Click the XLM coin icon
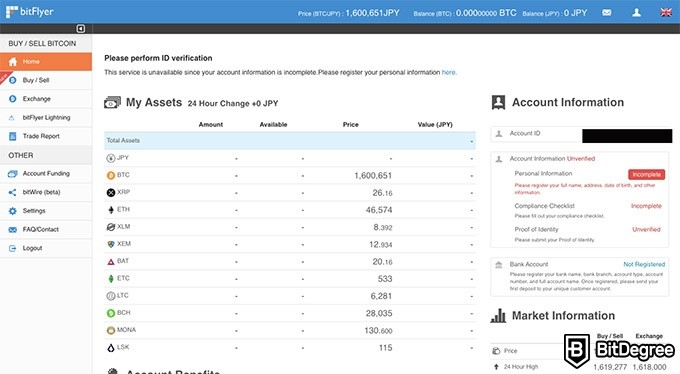The height and width of the screenshot is (374, 680). (111, 227)
